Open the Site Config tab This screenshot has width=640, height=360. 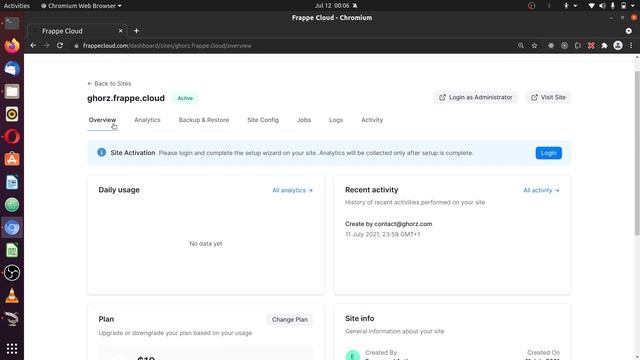[263, 120]
